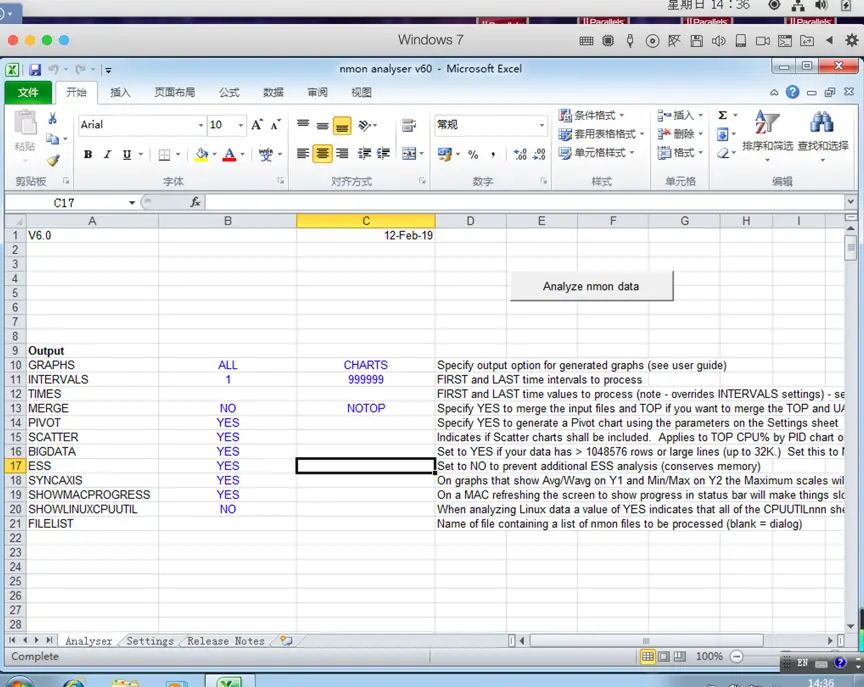864x687 pixels.
Task: Increase font size with larger A icon
Action: 257,125
